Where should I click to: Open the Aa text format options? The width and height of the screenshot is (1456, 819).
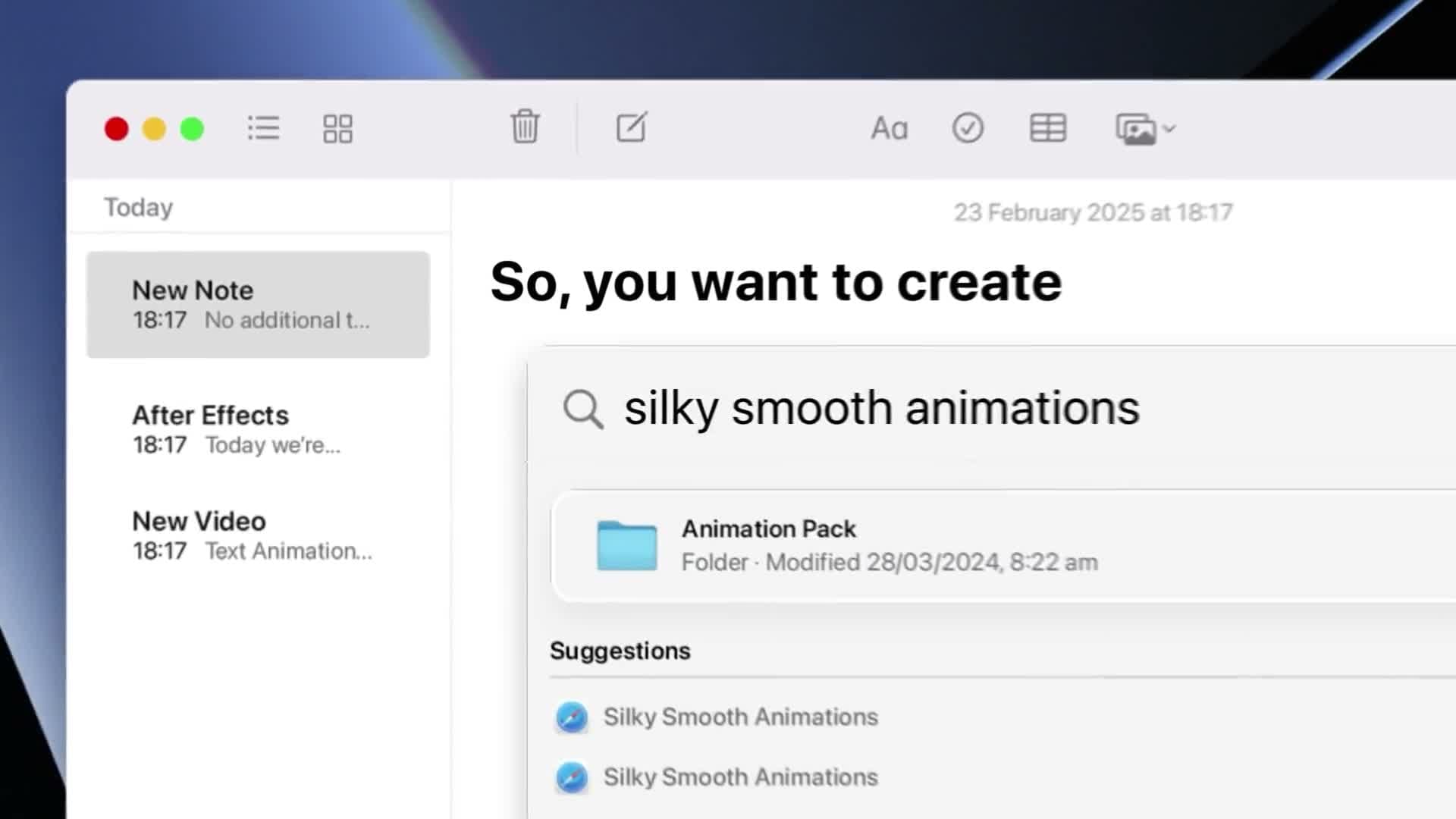coord(889,128)
